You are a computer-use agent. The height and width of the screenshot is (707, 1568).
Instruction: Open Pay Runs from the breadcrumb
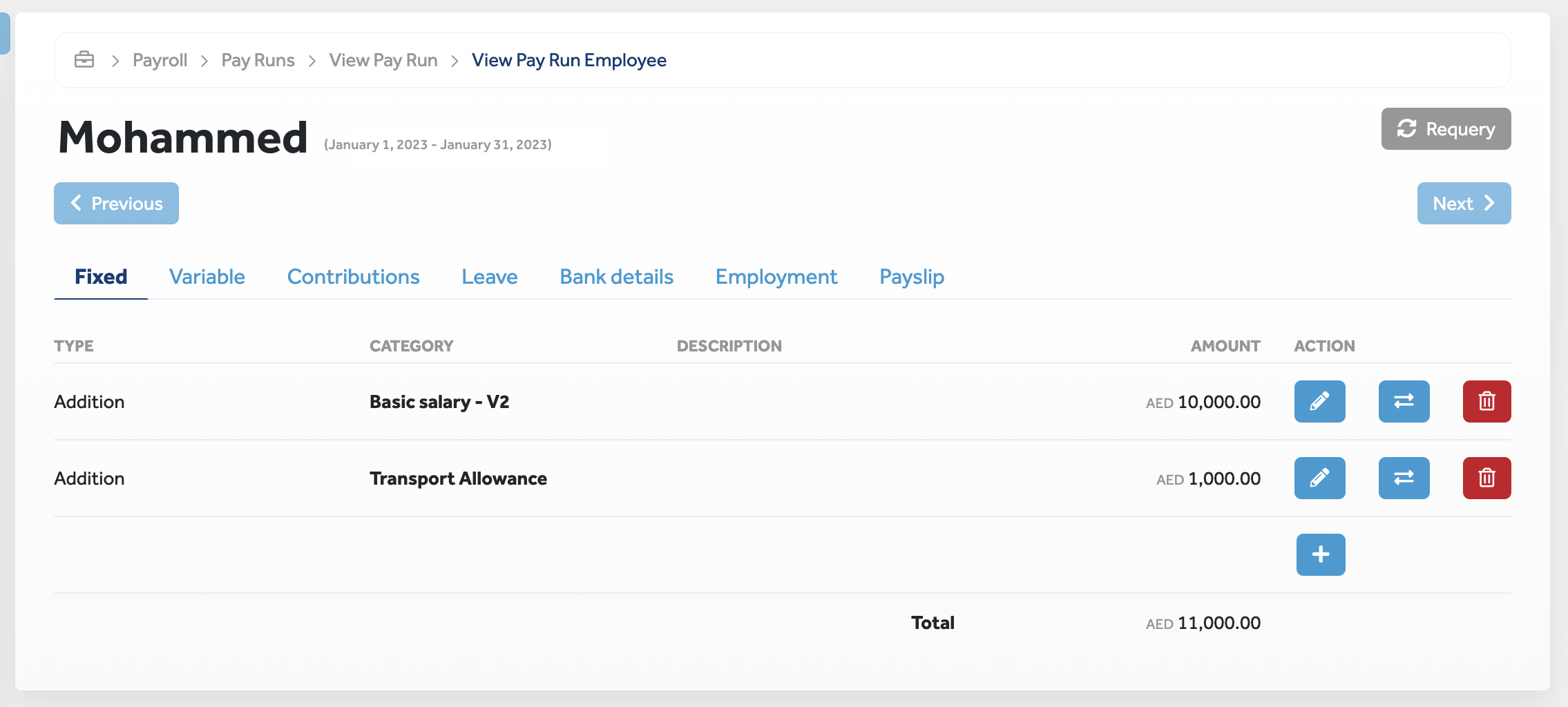(x=257, y=60)
